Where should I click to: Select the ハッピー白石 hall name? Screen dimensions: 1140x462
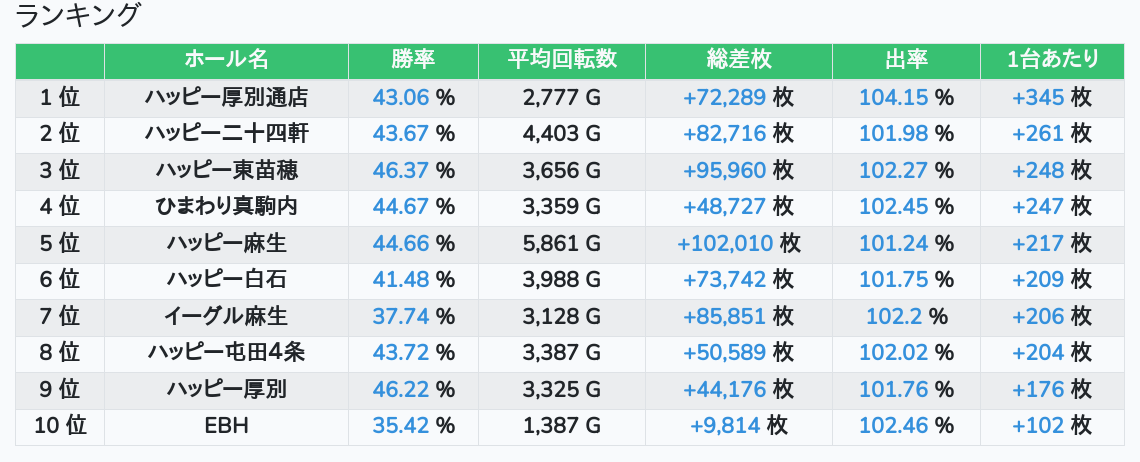click(x=226, y=280)
